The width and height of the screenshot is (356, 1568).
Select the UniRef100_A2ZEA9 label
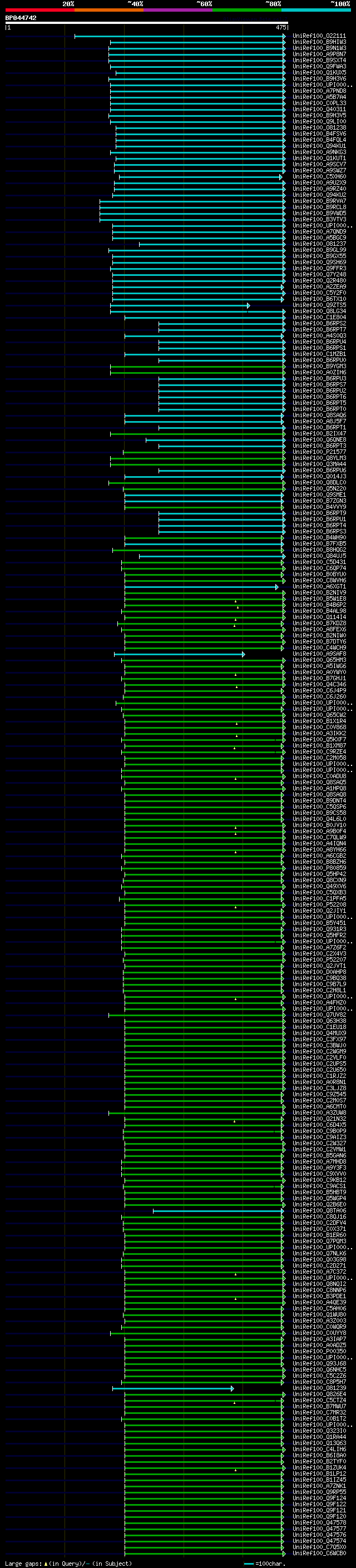319,288
